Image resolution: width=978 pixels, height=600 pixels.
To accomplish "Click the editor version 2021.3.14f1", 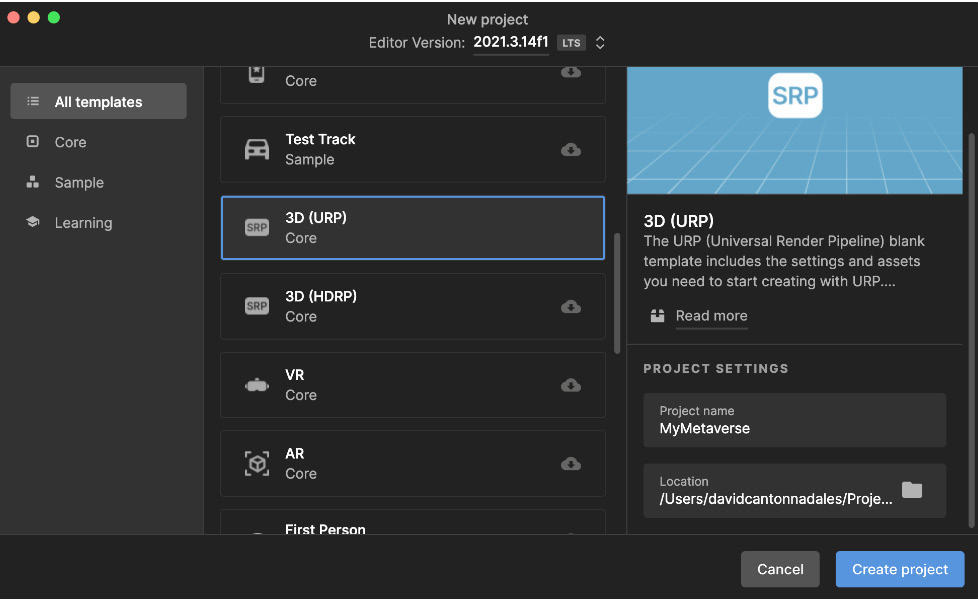I will pyautogui.click(x=511, y=42).
